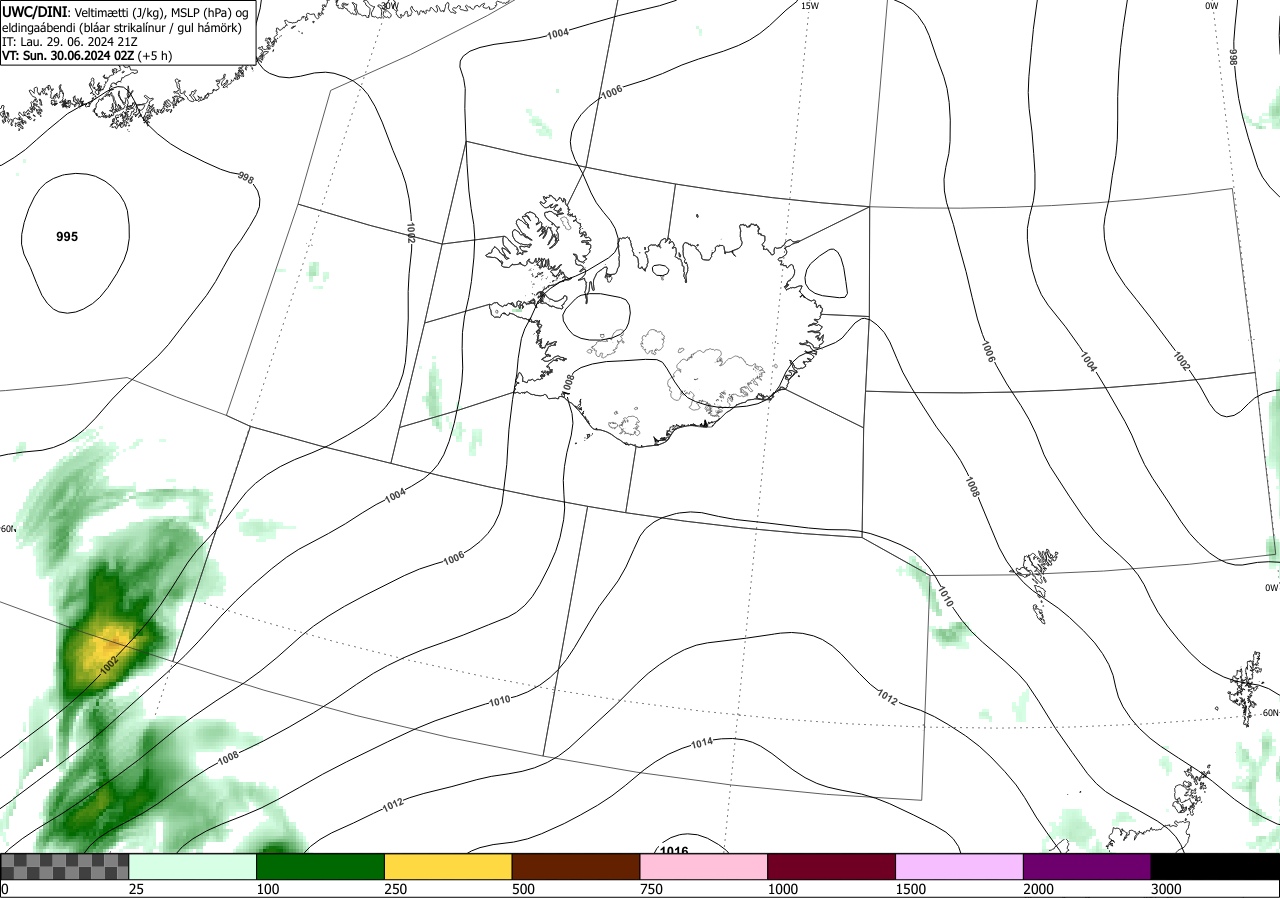Select the pink 750–1000 legend swatch
Screen dimensions: 1280x898
pos(704,866)
